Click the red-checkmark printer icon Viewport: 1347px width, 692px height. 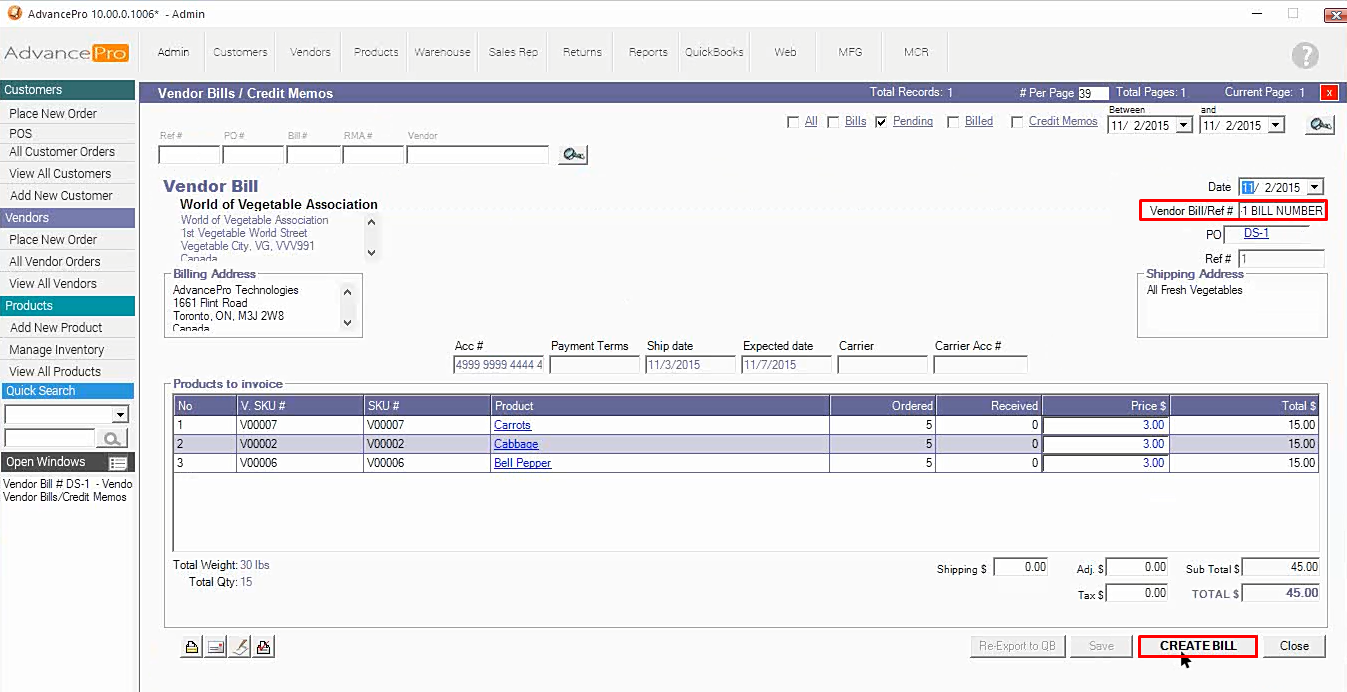pos(263,647)
